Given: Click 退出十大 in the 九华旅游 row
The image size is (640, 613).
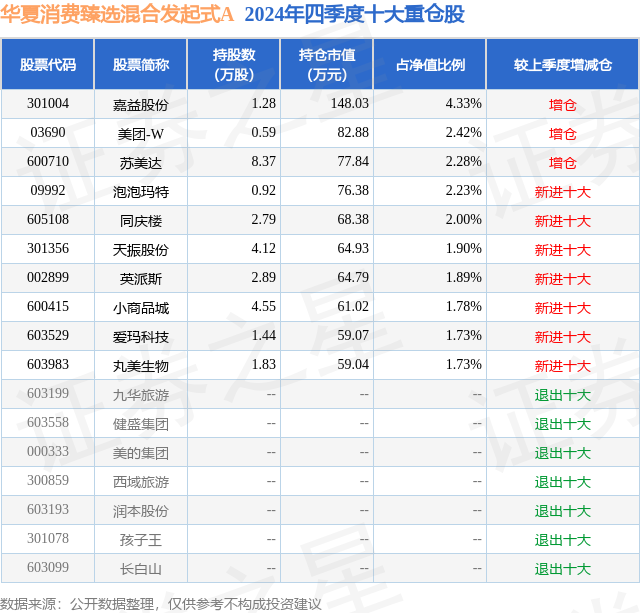Looking at the screenshot, I should pyautogui.click(x=563, y=395).
